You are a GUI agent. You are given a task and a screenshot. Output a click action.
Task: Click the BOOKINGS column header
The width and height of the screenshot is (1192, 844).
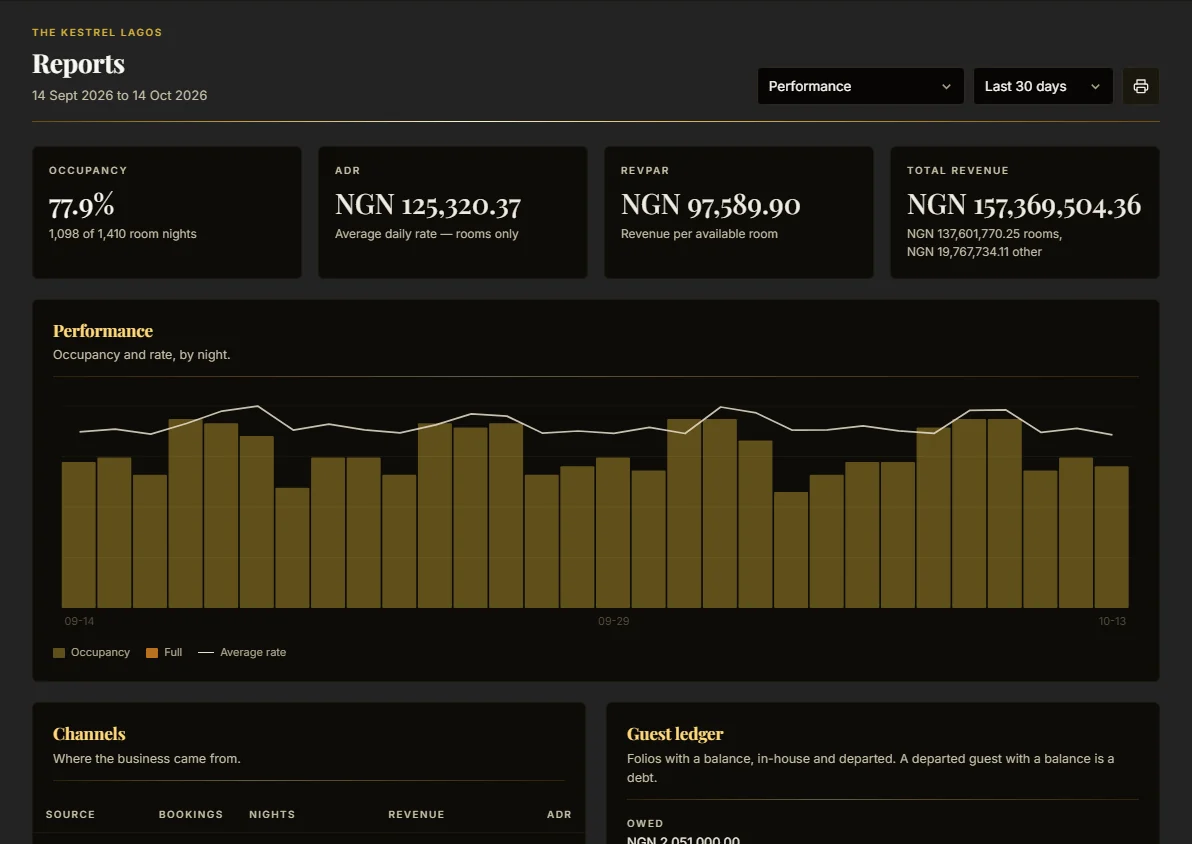tap(191, 814)
